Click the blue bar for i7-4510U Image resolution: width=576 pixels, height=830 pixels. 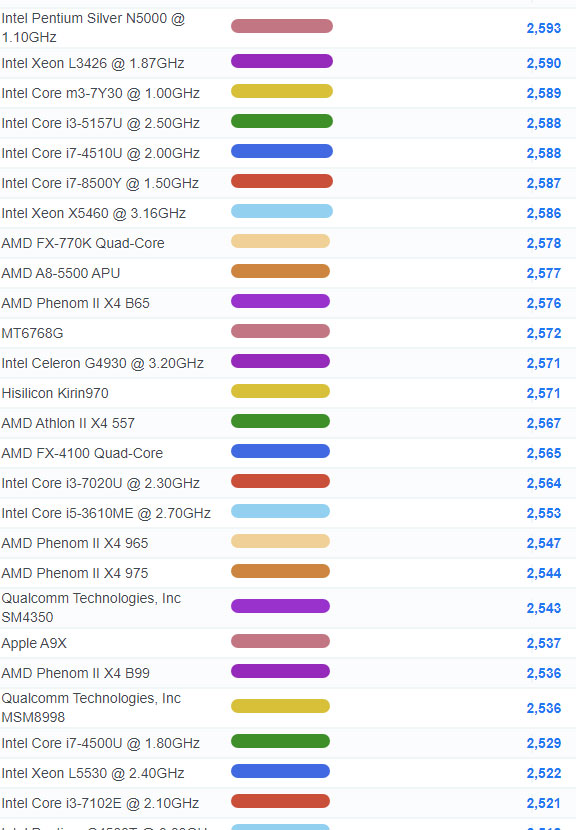(x=282, y=151)
